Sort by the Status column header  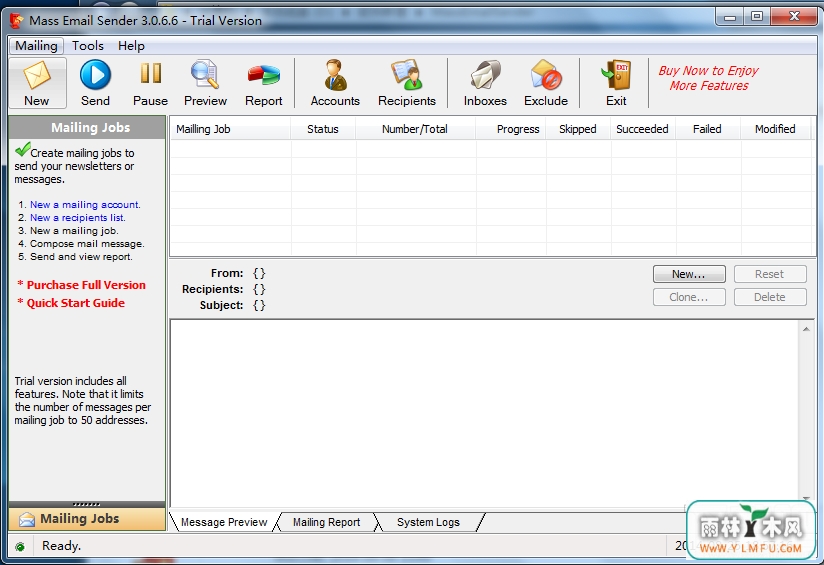[x=323, y=129]
